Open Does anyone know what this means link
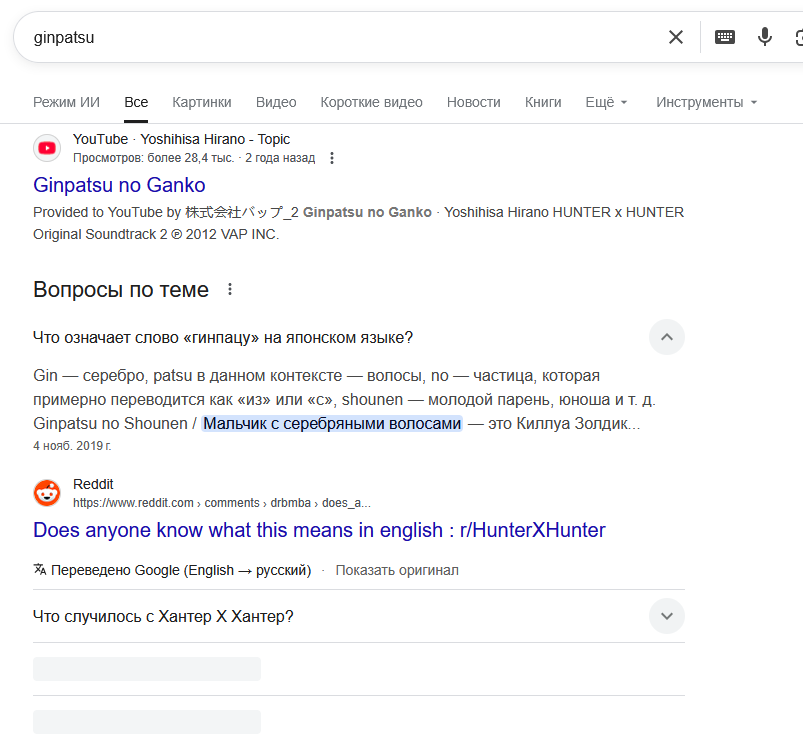 319,530
